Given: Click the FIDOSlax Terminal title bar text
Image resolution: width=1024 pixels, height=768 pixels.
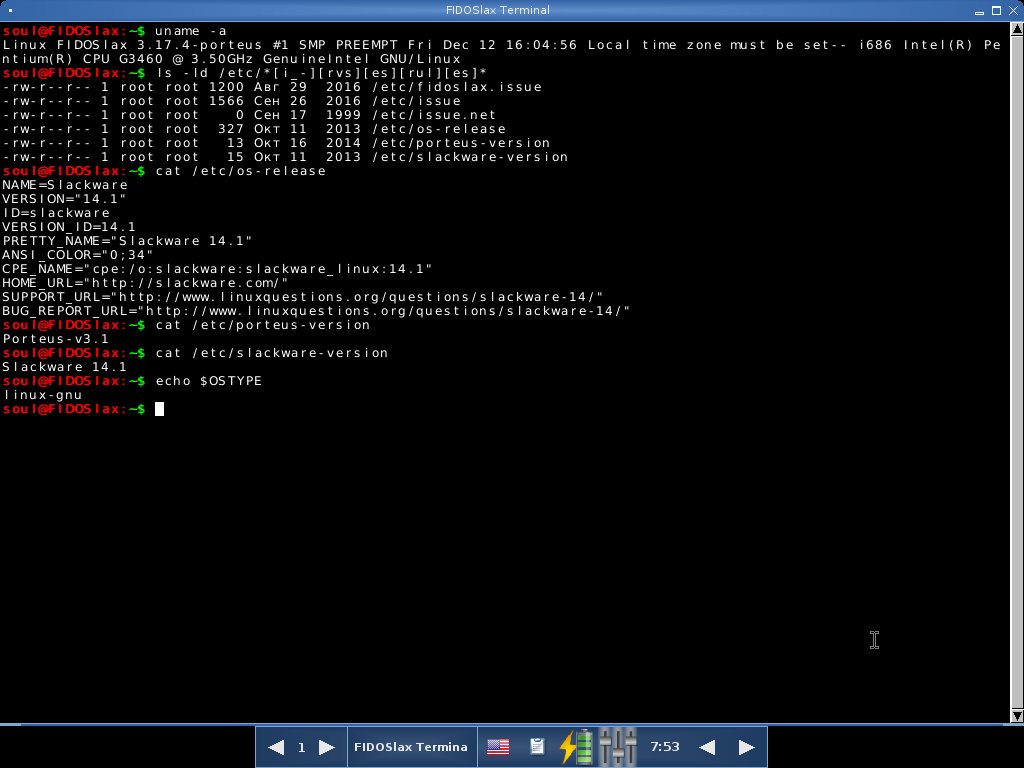Looking at the screenshot, I should click(498, 10).
